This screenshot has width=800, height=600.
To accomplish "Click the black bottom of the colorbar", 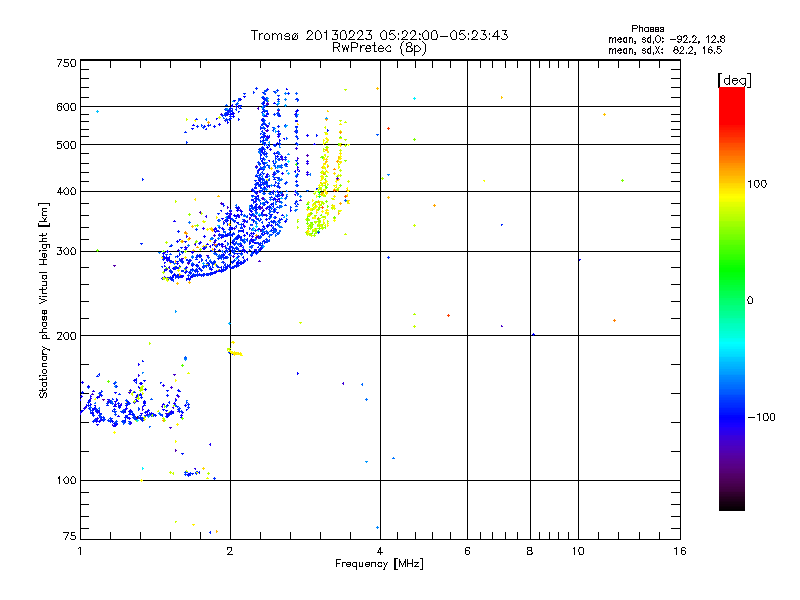I will (x=732, y=503).
